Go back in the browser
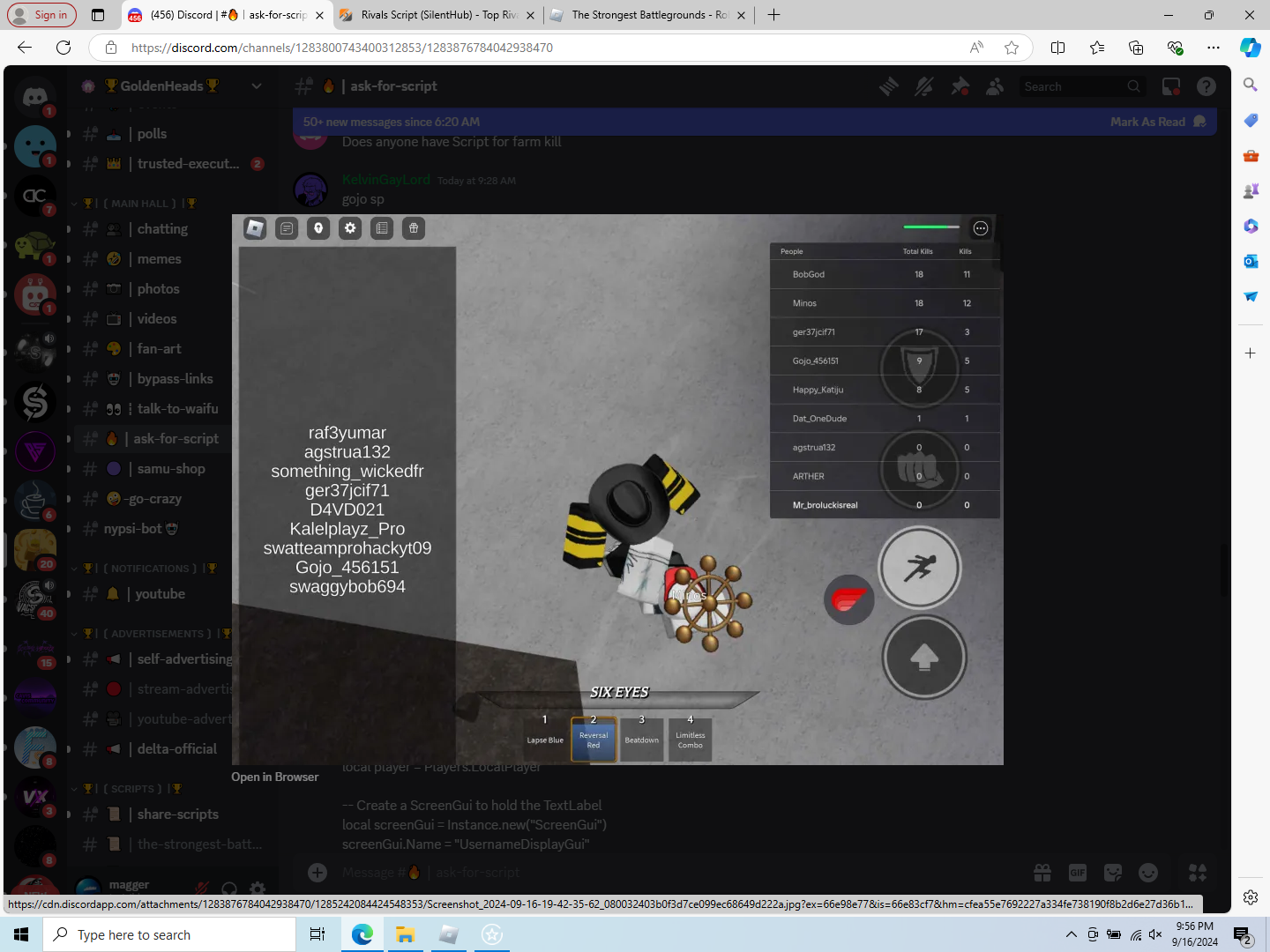The height and width of the screenshot is (952, 1270). [25, 48]
